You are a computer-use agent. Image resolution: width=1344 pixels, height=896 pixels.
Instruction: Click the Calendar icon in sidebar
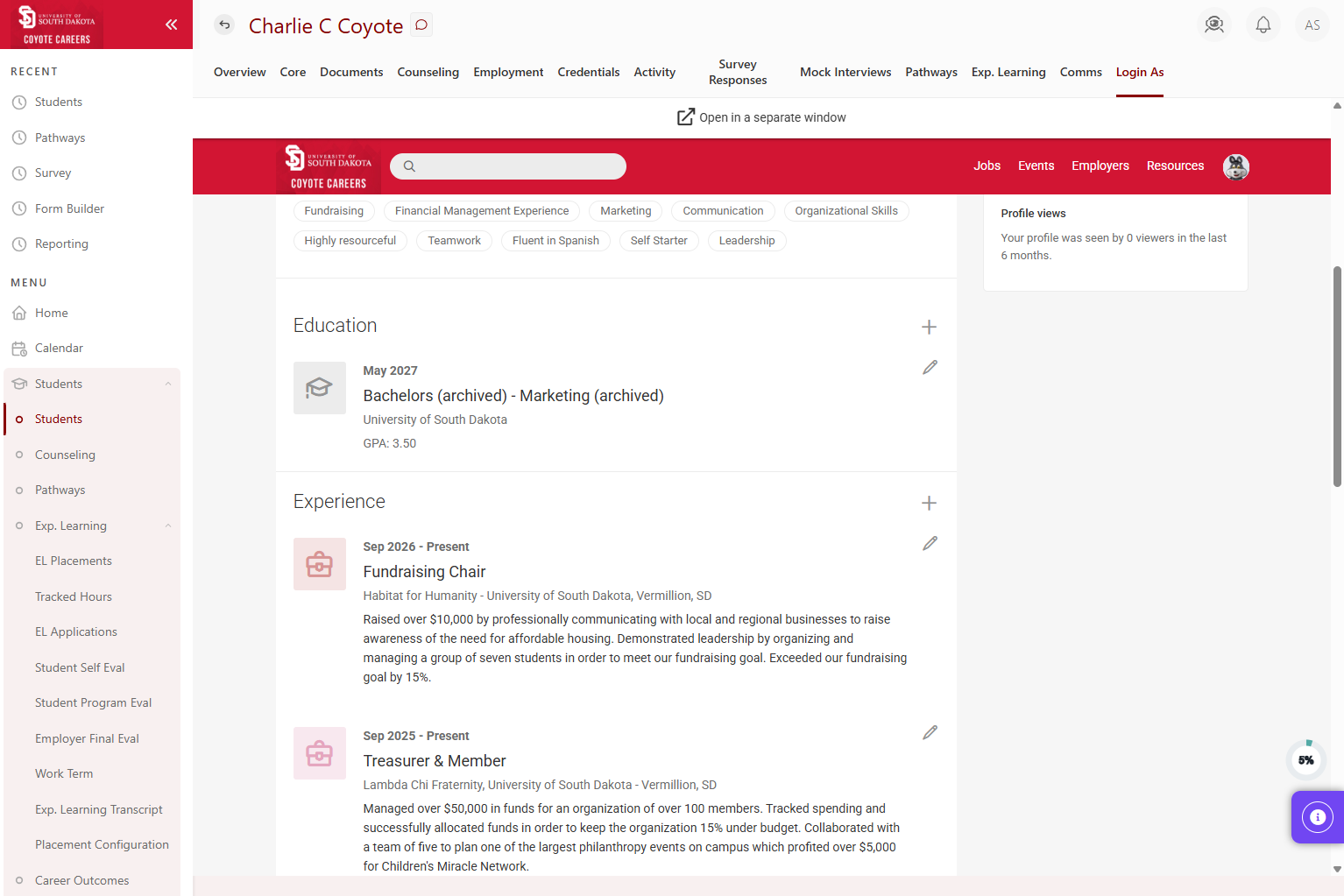tap(19, 349)
